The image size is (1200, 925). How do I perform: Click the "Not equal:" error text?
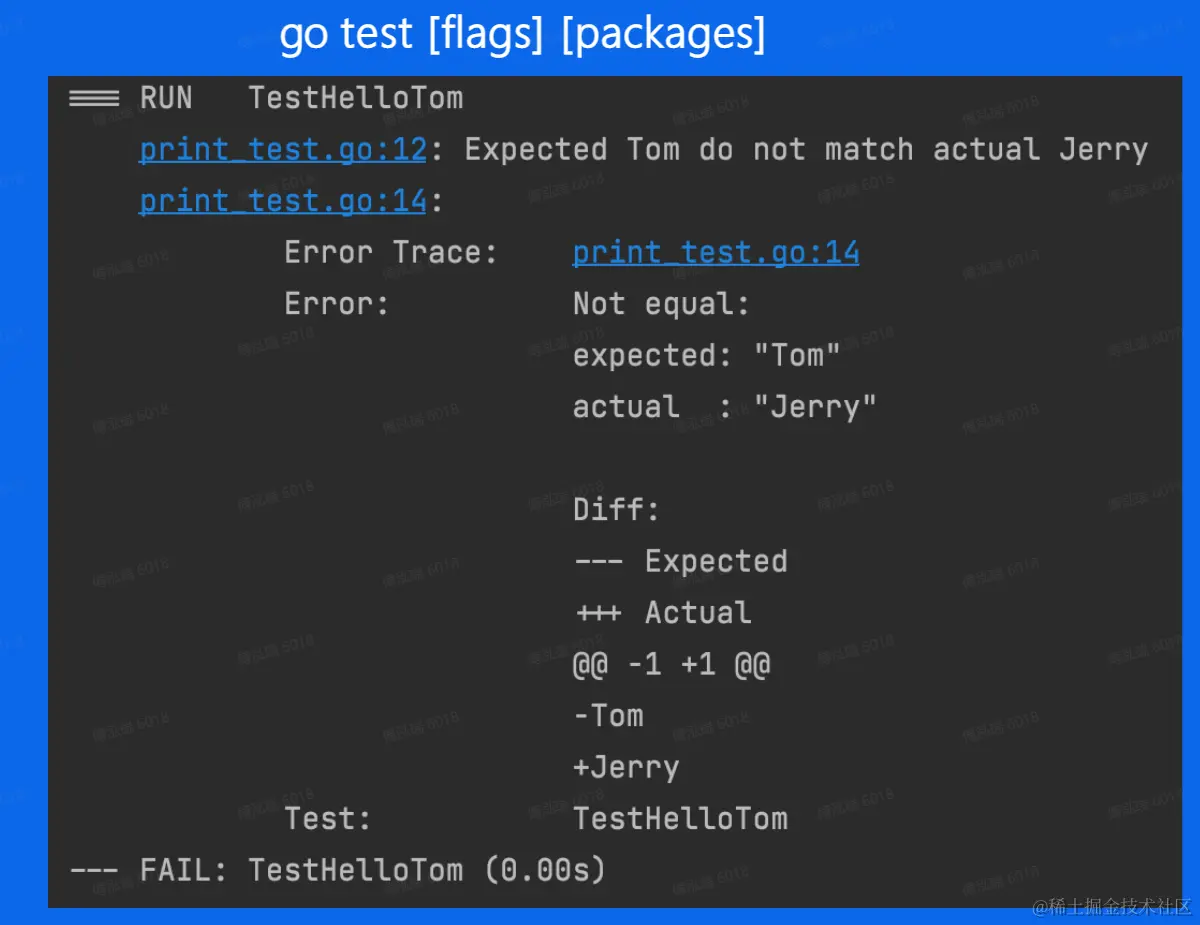pos(661,304)
